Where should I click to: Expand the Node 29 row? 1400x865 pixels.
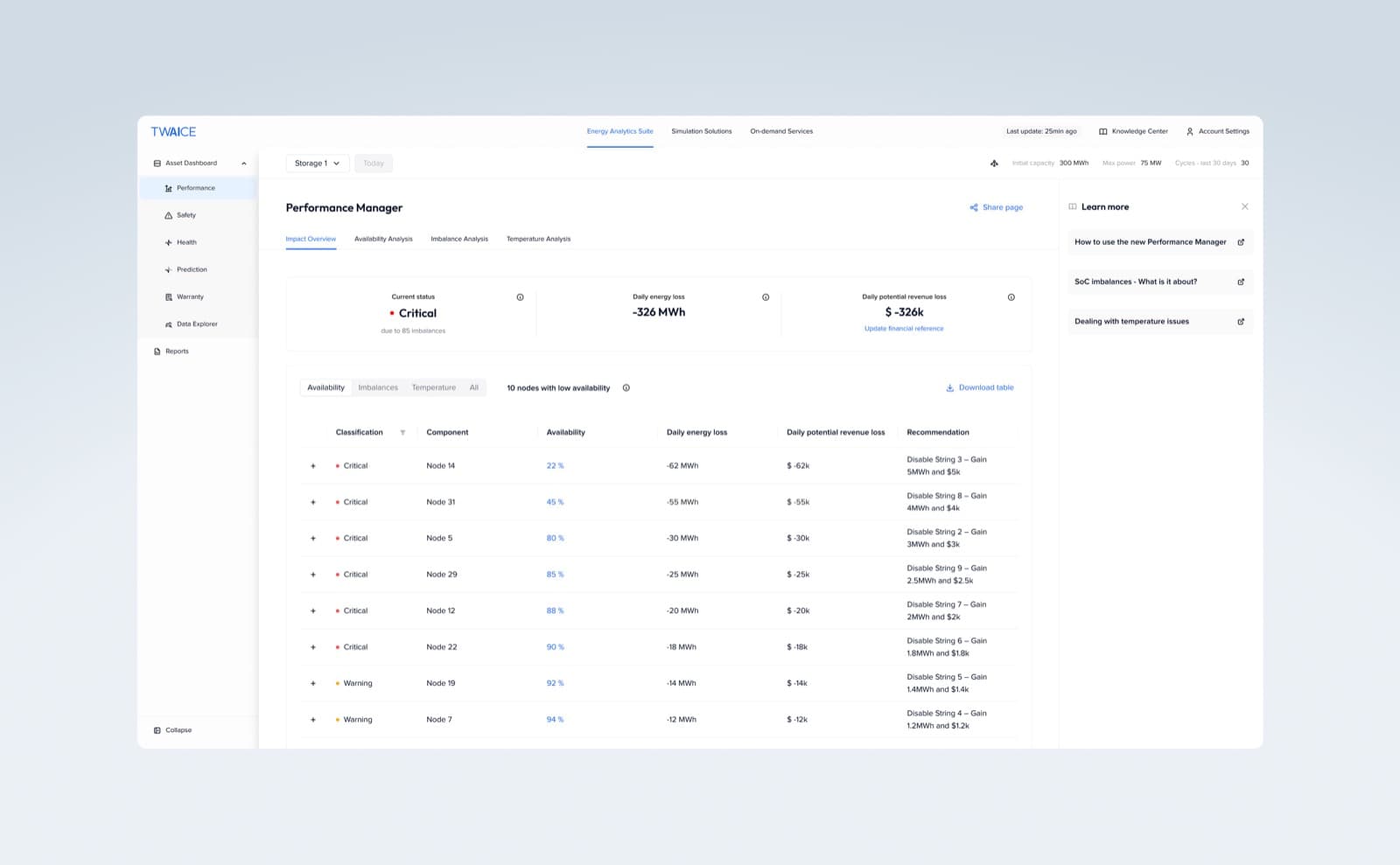click(313, 575)
